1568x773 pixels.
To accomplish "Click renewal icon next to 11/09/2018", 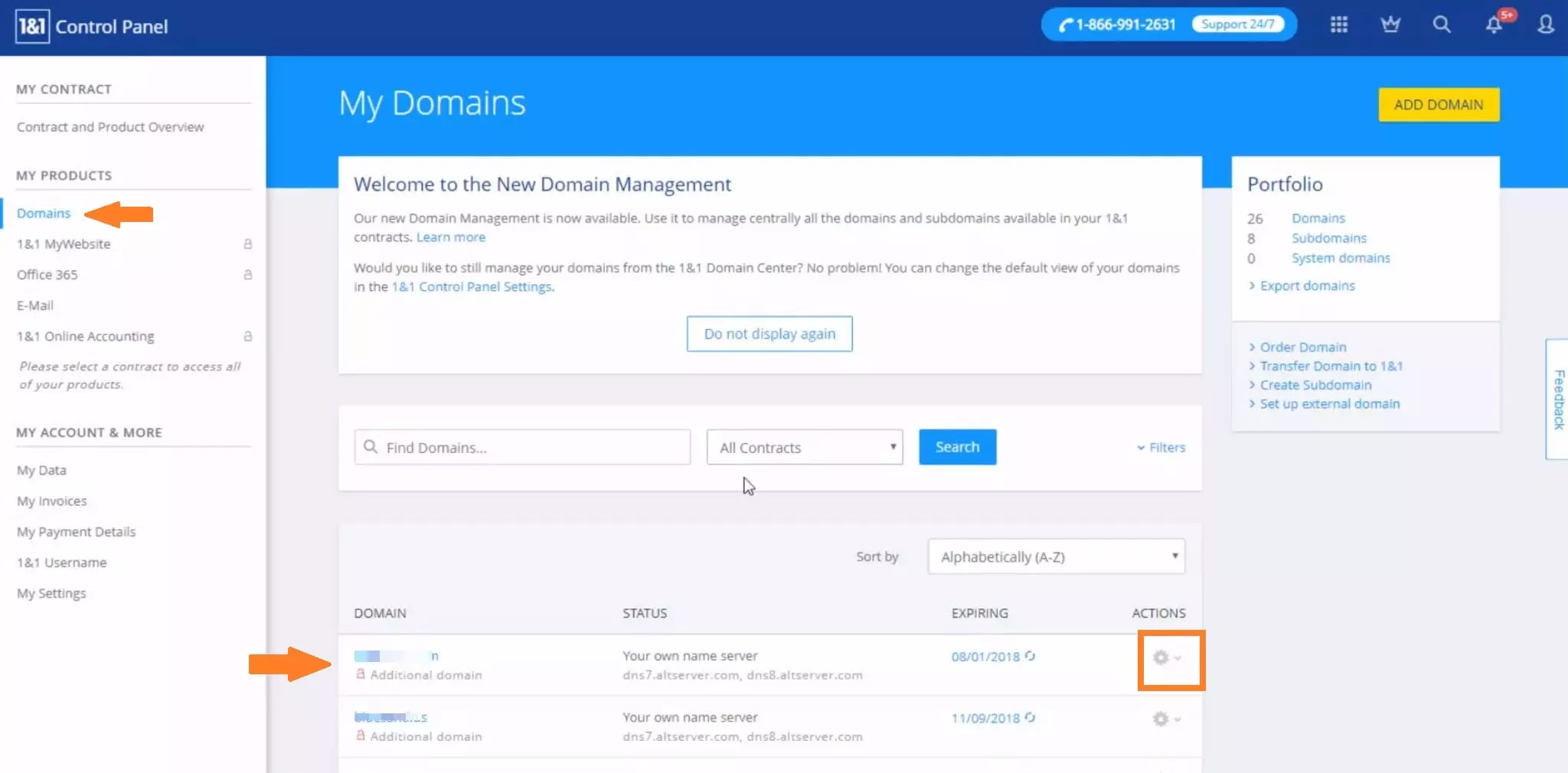I will pos(1030,717).
